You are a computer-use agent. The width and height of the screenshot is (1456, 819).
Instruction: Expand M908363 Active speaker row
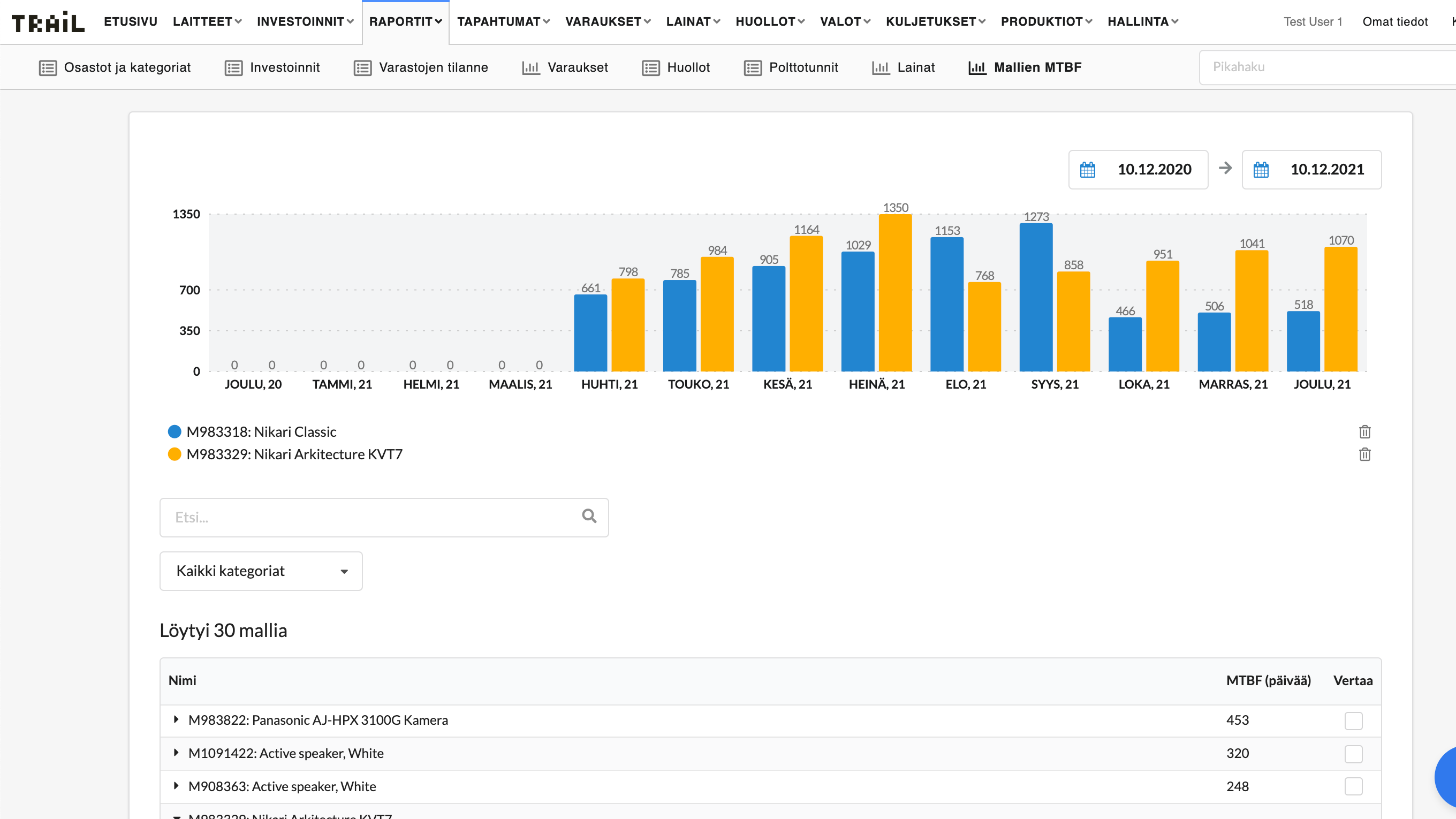coord(176,786)
